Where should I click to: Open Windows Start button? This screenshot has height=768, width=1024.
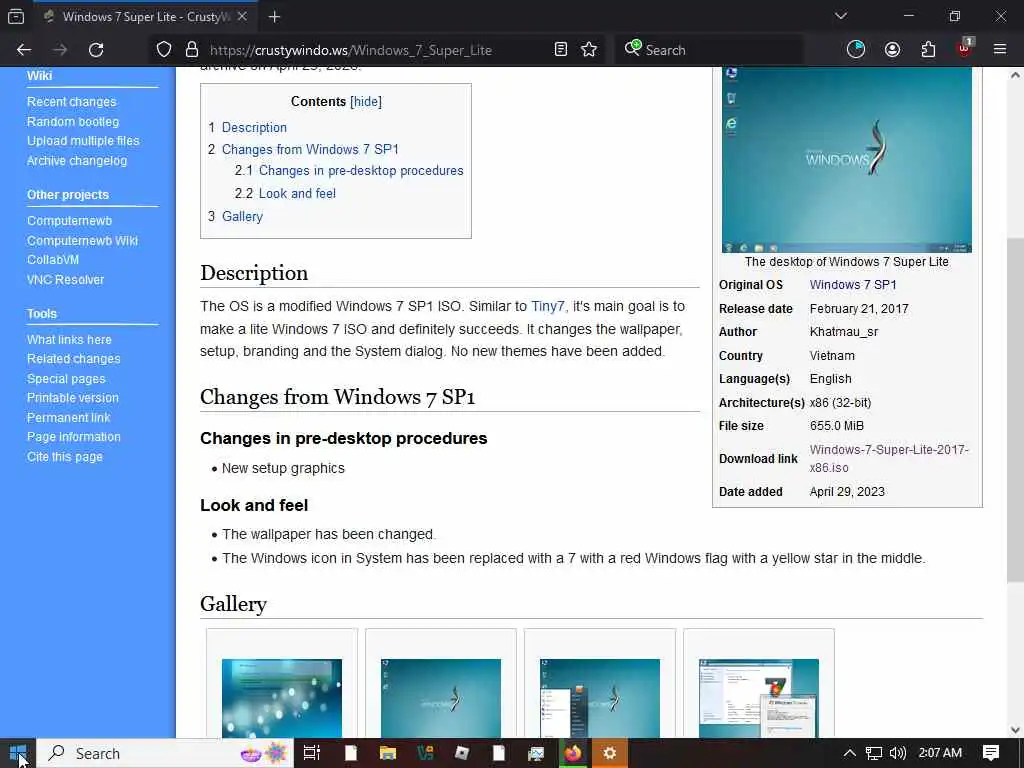(18, 754)
